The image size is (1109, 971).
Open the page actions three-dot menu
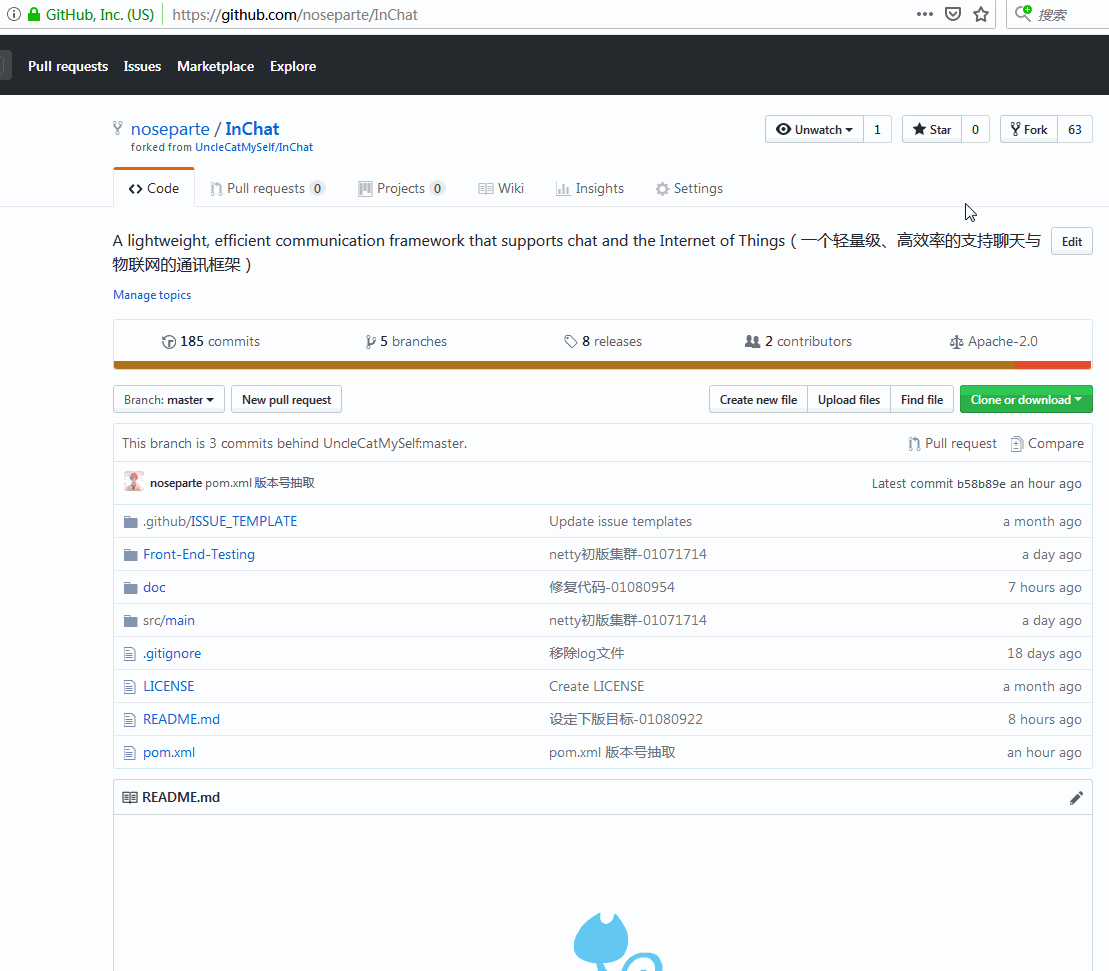924,14
